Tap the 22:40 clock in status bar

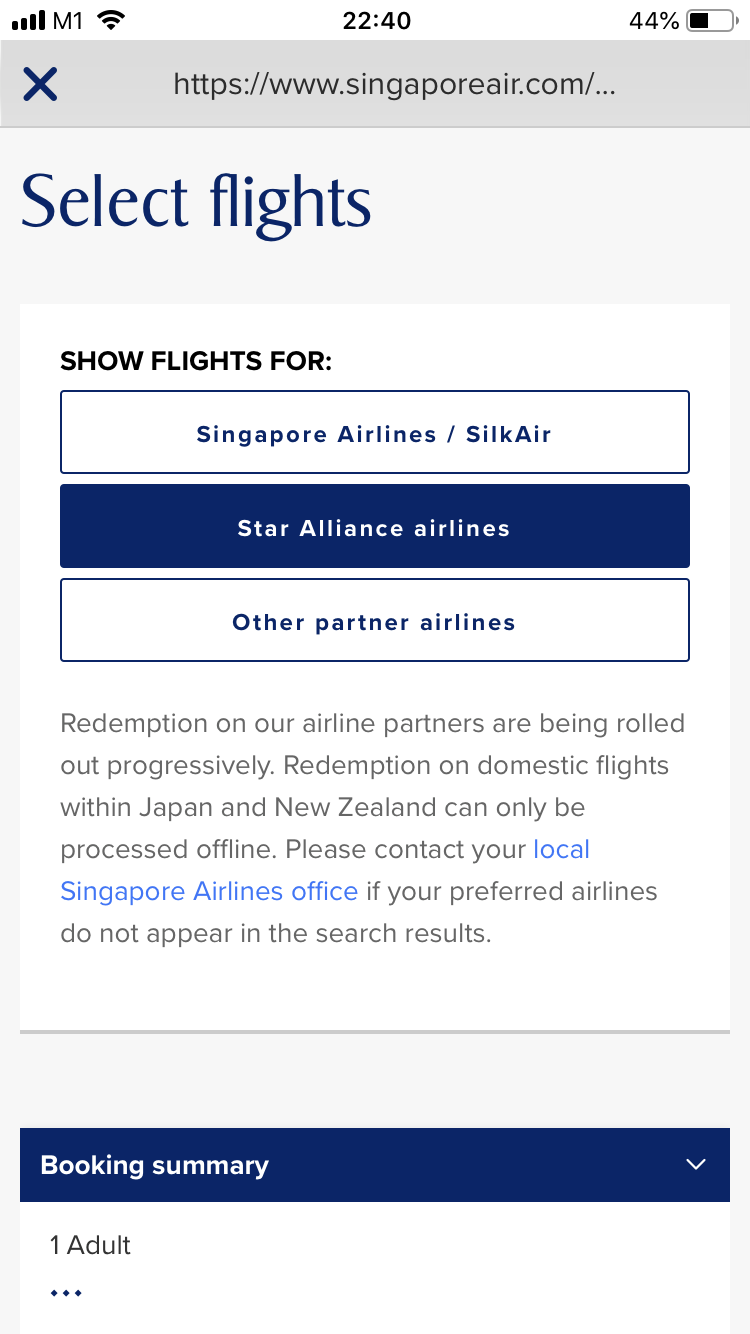[x=376, y=20]
